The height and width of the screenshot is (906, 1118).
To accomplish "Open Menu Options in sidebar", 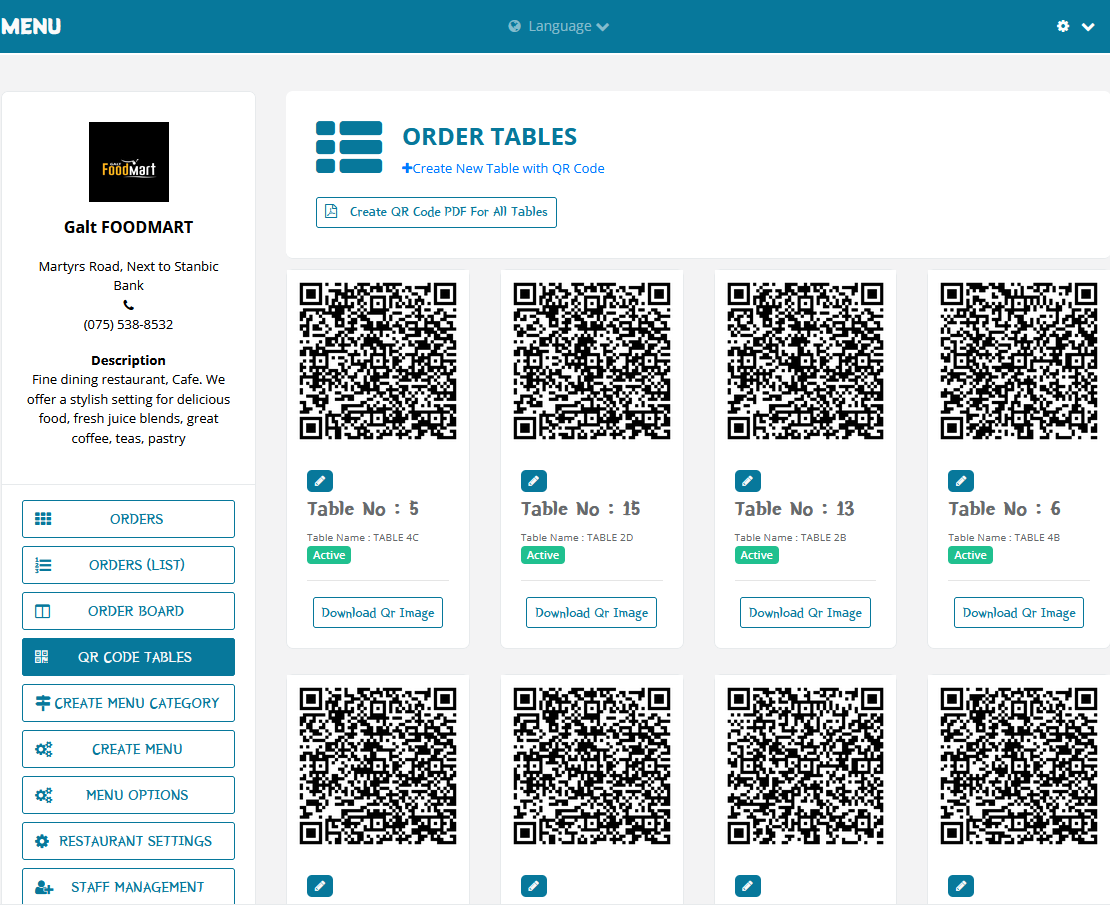I will click(x=128, y=795).
